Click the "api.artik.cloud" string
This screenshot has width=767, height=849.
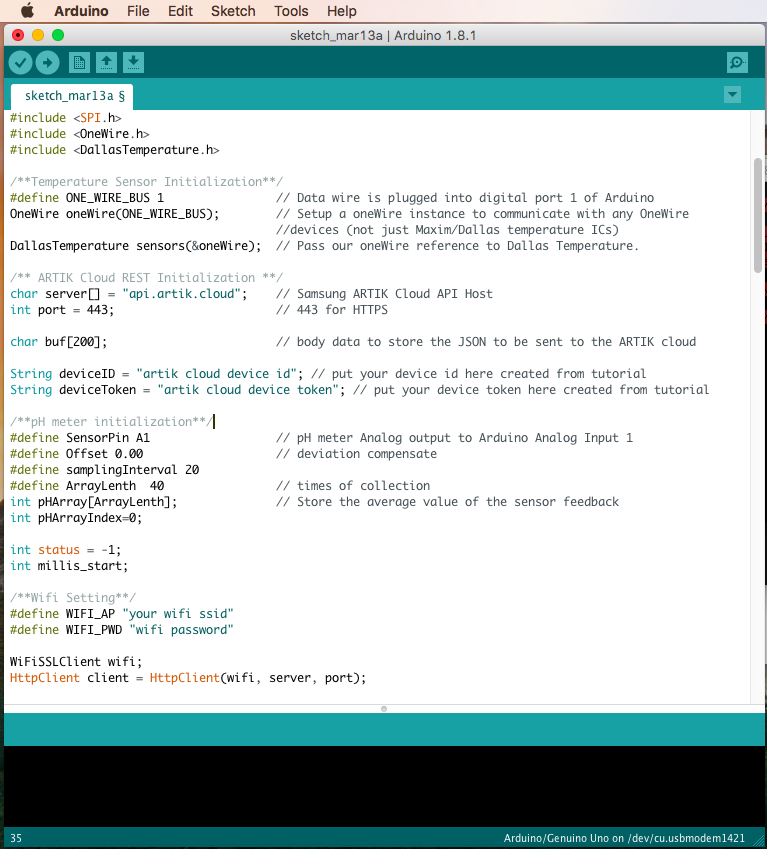coord(181,294)
